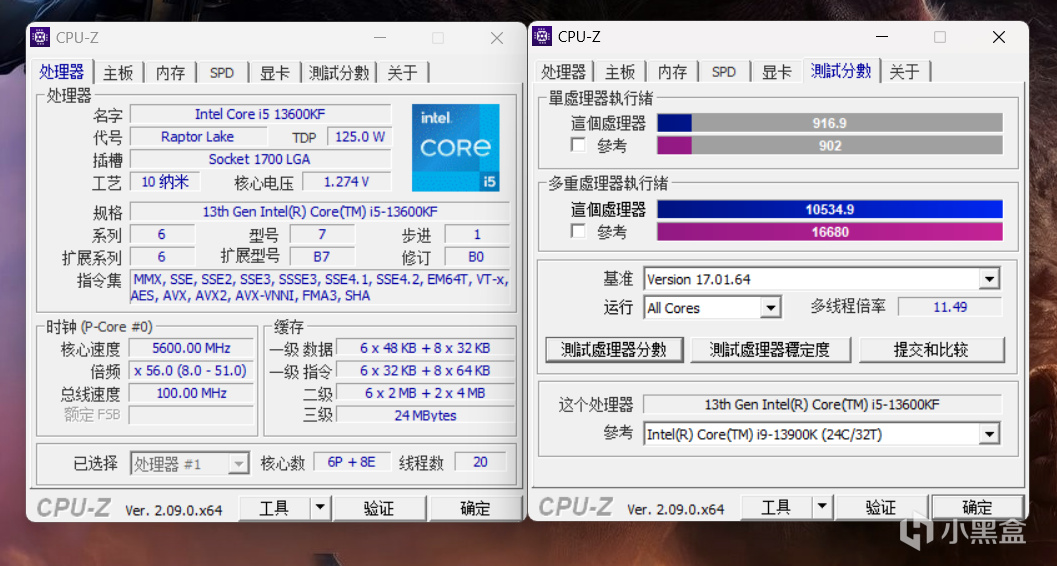Click 工艺 value 10 纳米
Viewport: 1057px width, 566px height.
point(164,182)
